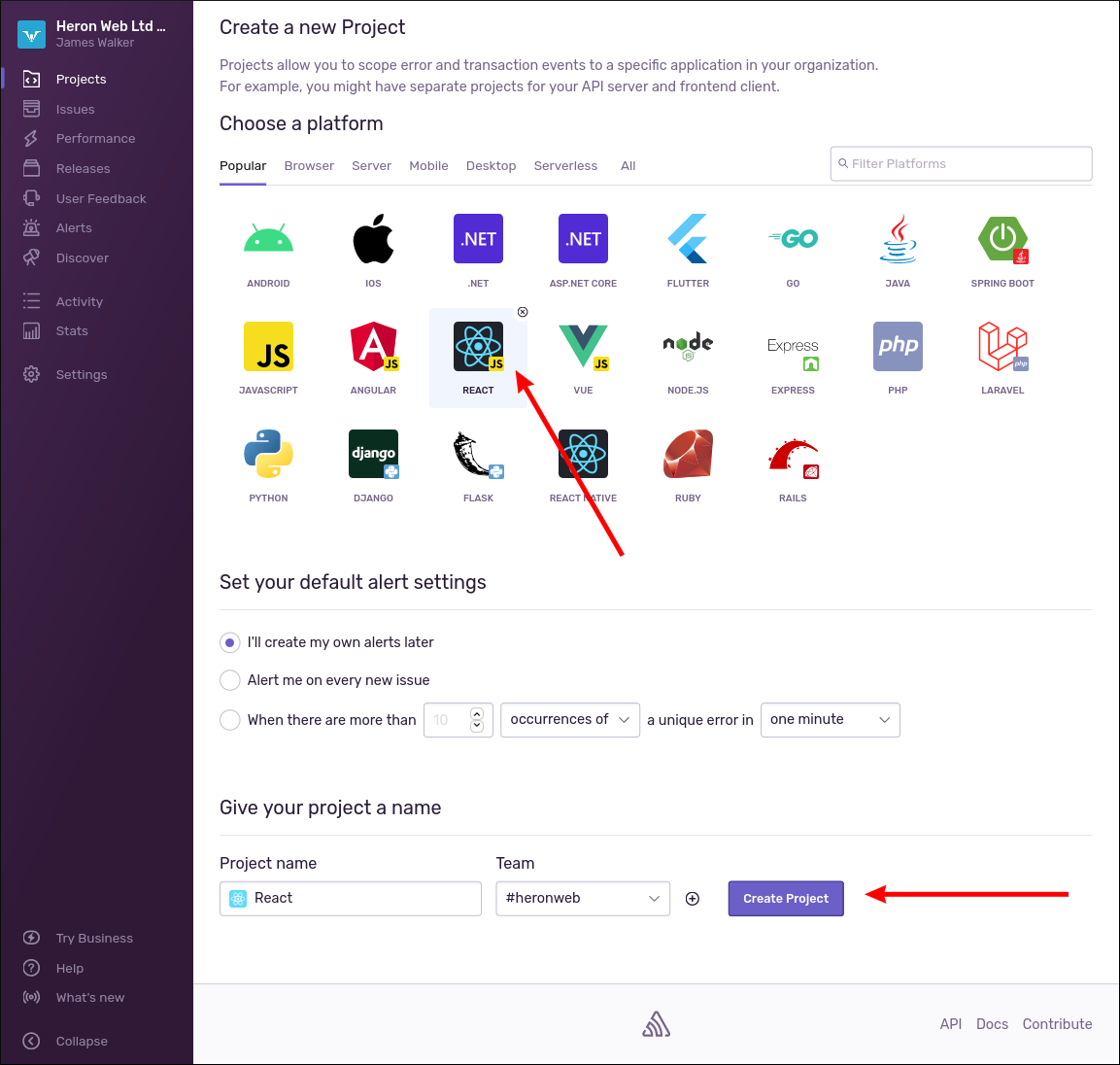Clear the React platform selection

pos(523,312)
